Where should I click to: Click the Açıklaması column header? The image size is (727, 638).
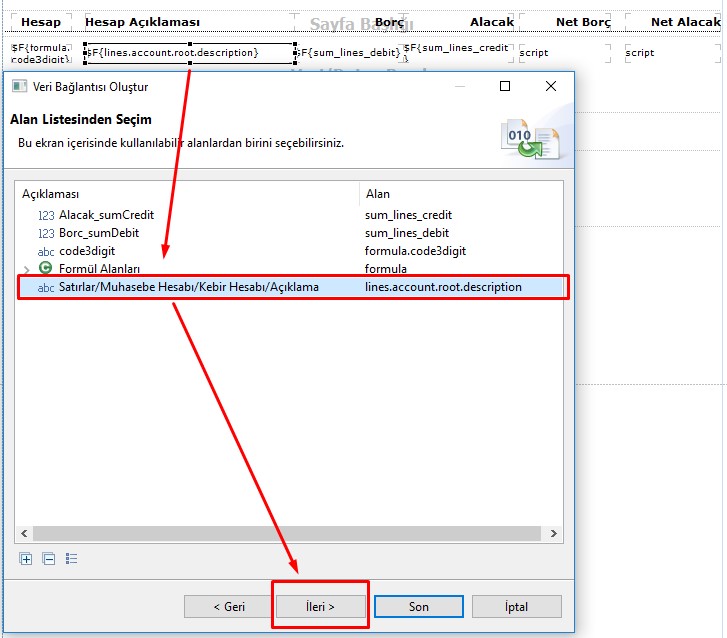point(50,194)
